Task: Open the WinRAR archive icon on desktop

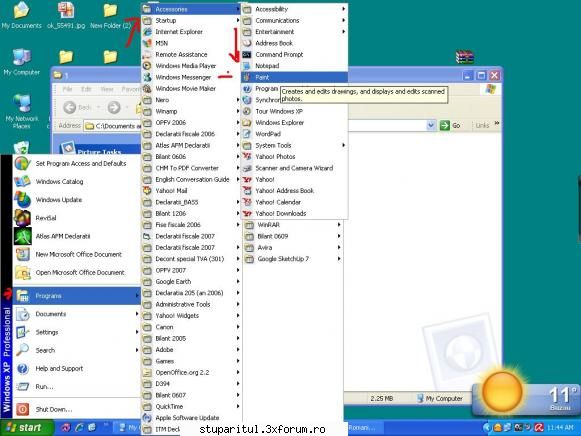Action: coord(465,57)
